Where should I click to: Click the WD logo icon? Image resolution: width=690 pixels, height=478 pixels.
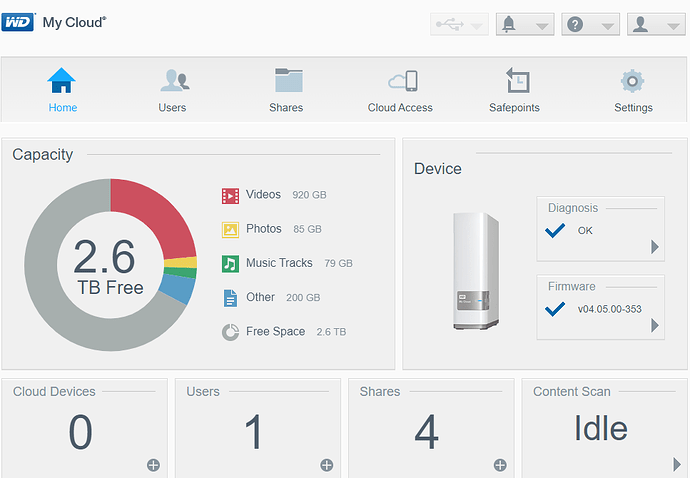[18, 22]
